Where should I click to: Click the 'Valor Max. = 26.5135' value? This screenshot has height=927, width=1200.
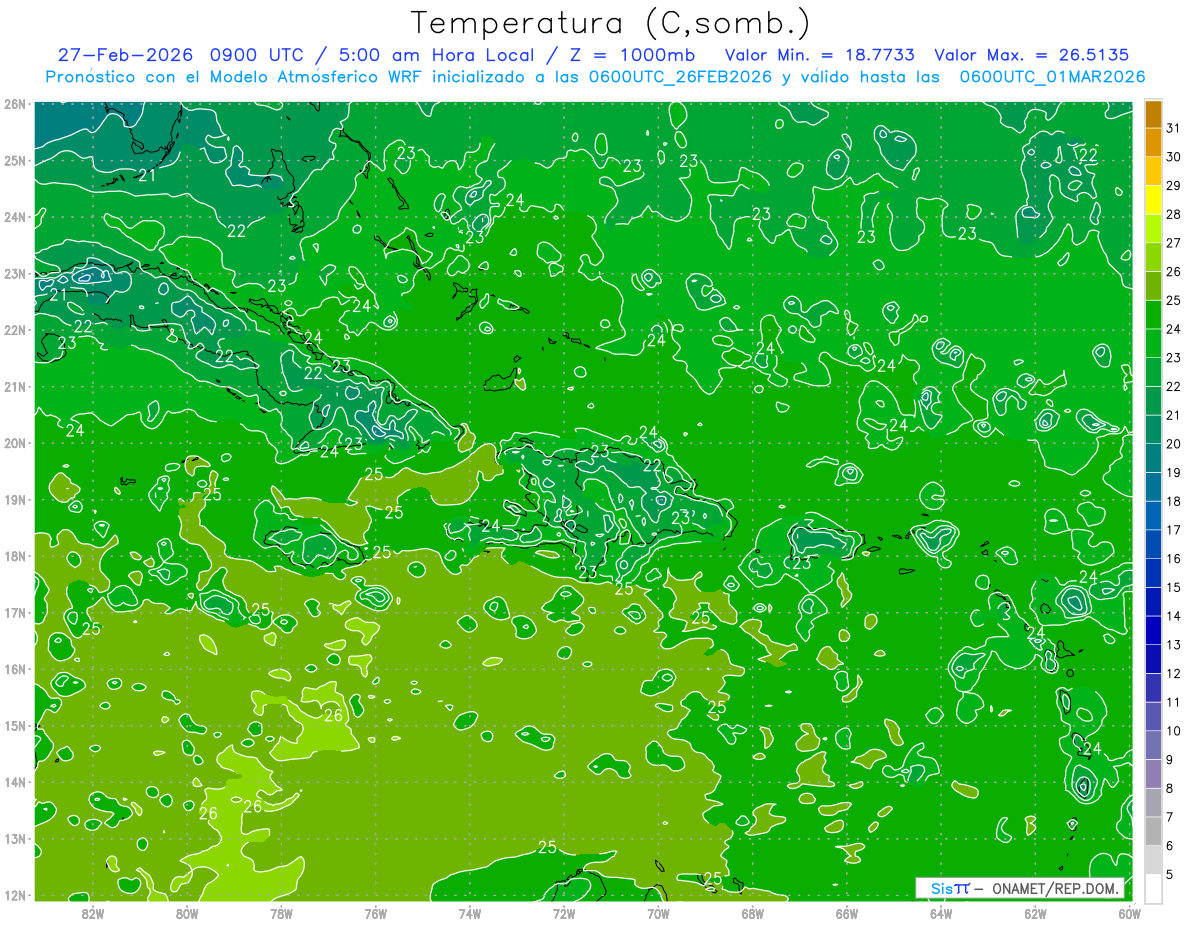(1031, 55)
